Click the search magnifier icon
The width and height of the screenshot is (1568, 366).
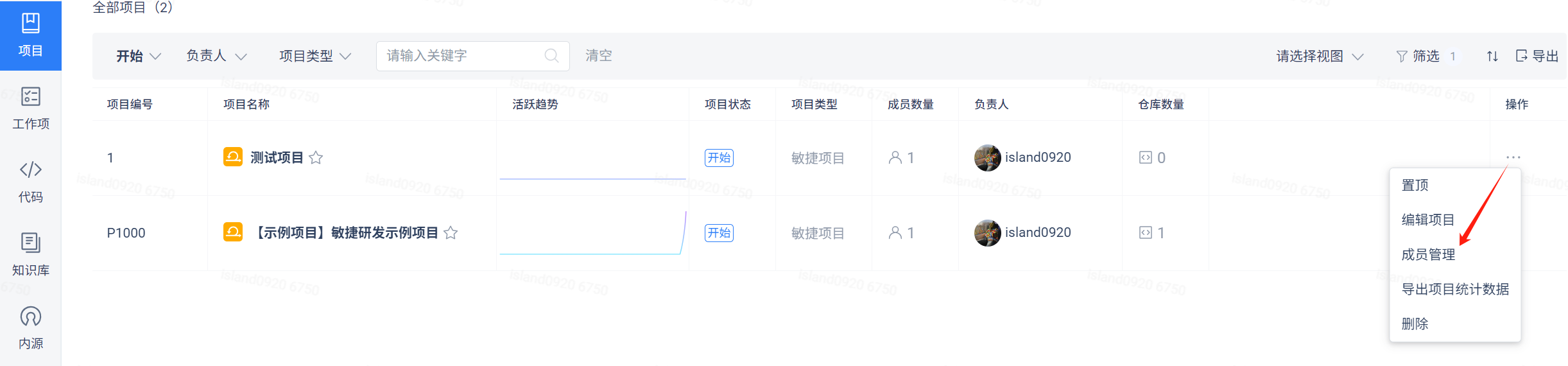click(551, 56)
